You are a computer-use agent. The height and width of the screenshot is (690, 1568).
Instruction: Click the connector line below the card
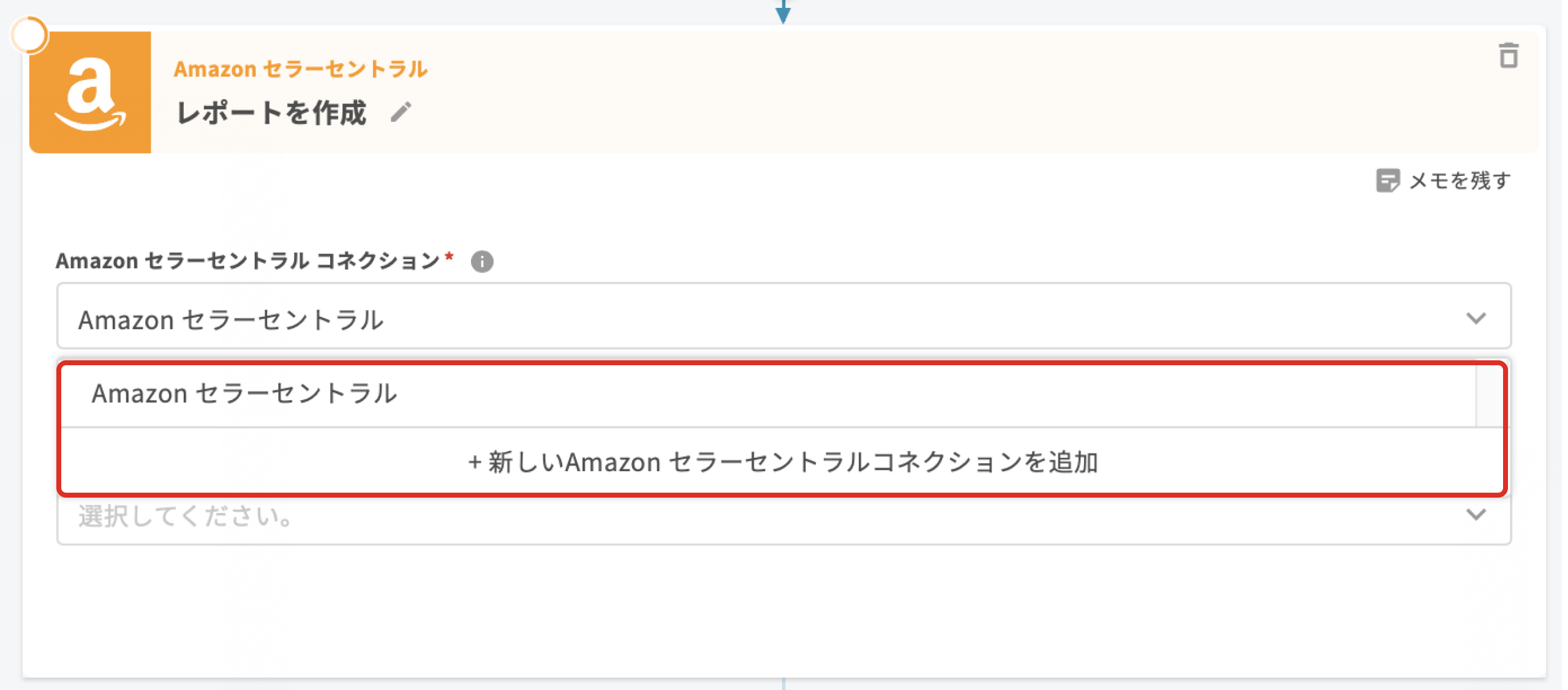coord(783,684)
